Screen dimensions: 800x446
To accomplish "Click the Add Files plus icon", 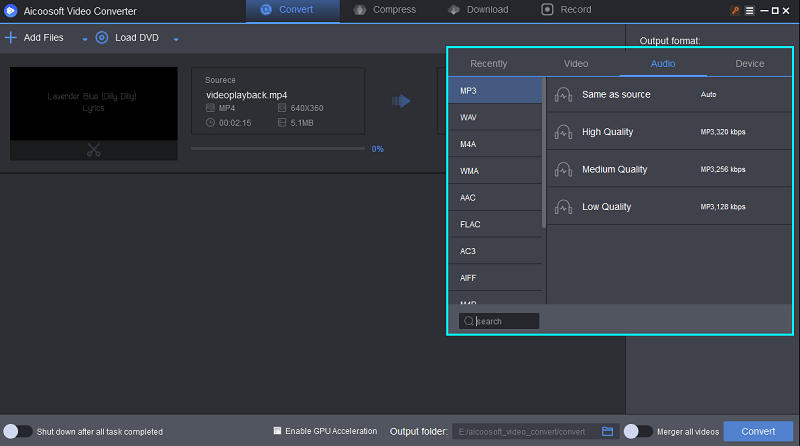I will (11, 38).
